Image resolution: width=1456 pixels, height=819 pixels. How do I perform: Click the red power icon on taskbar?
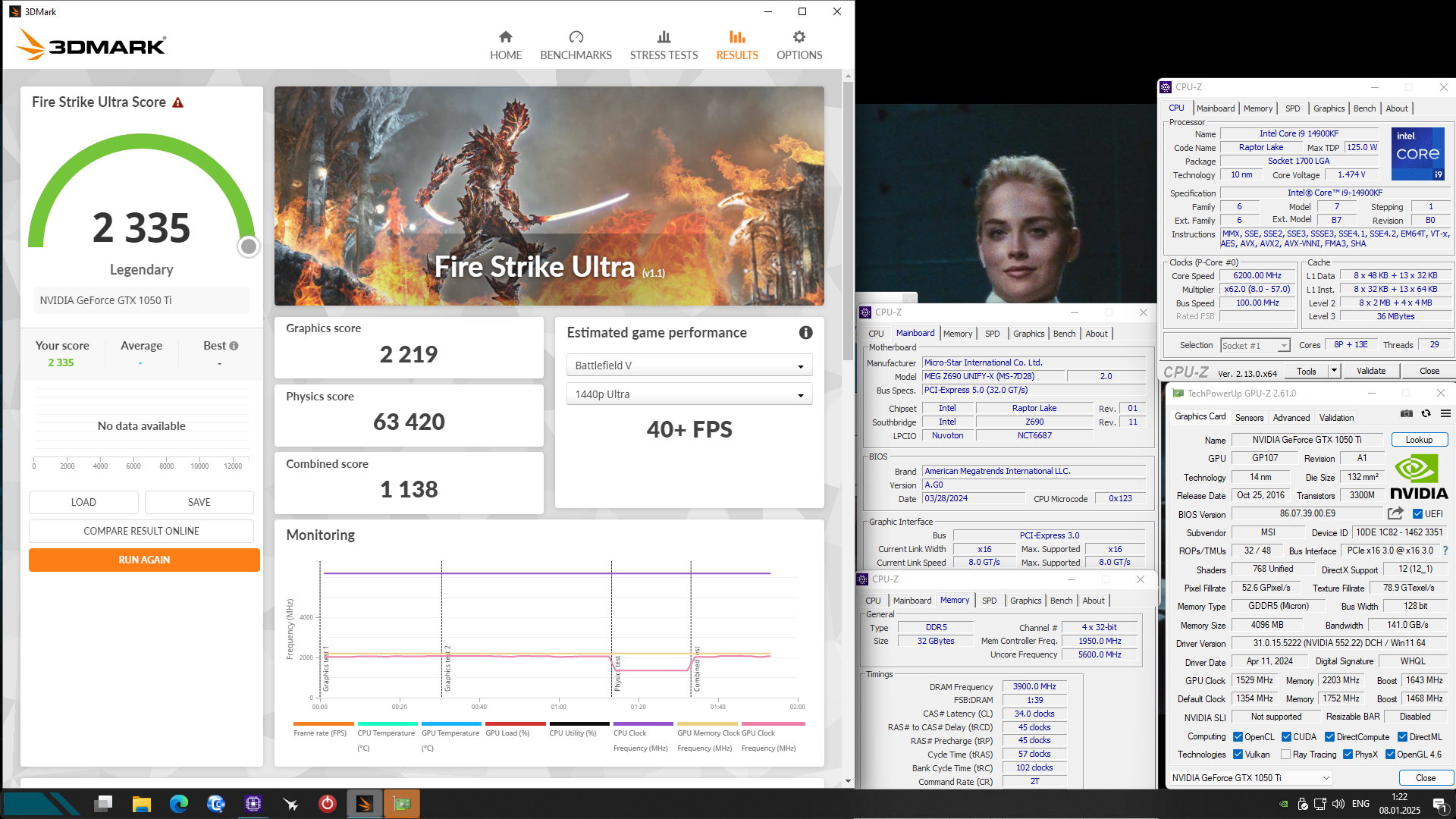[328, 803]
